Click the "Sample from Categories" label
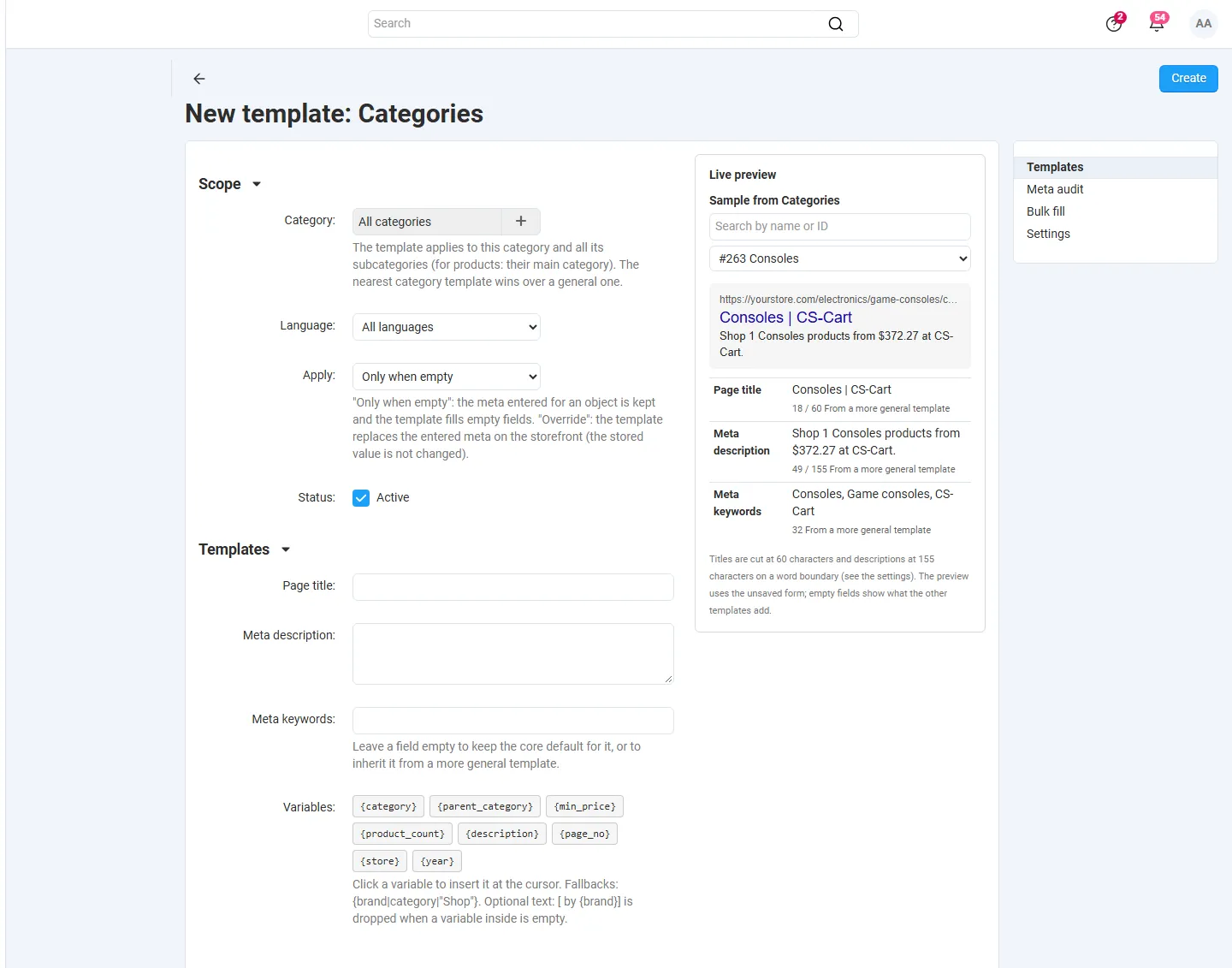Viewport: 1232px width, 968px height. point(774,200)
